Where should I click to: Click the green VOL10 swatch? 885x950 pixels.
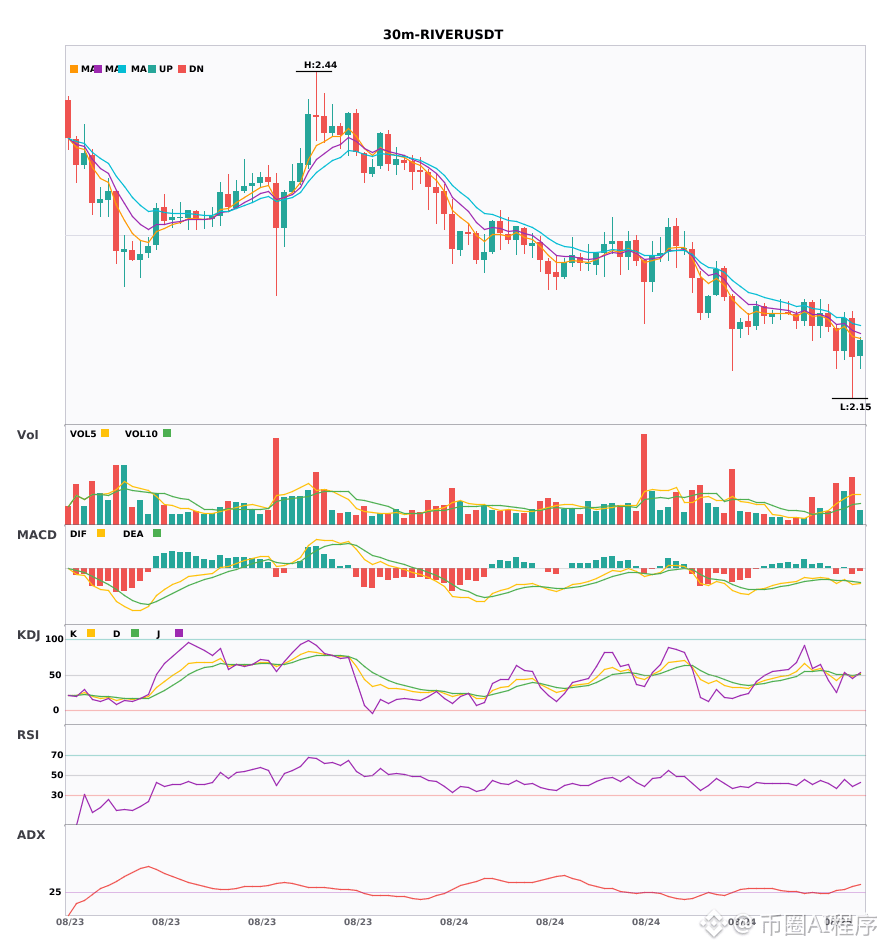tap(167, 433)
